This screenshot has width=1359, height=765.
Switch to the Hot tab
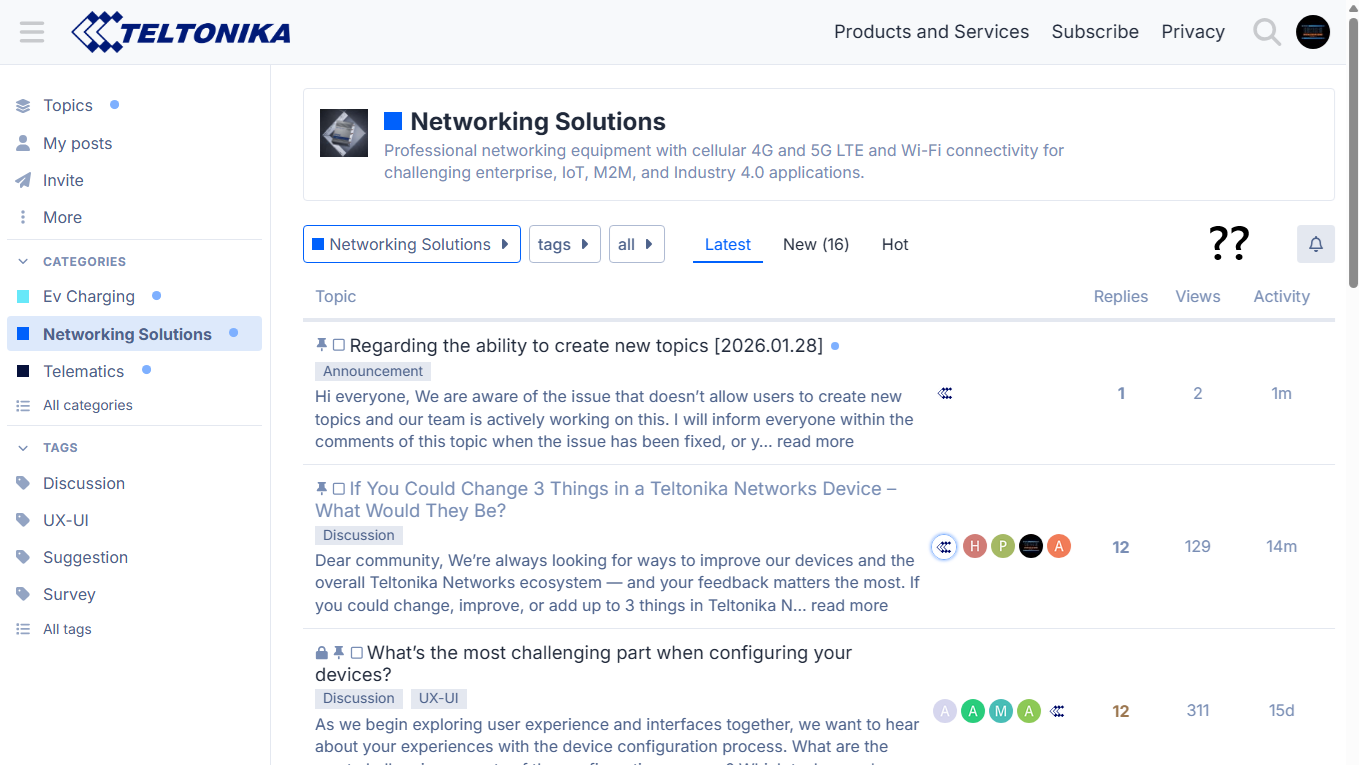pos(894,244)
